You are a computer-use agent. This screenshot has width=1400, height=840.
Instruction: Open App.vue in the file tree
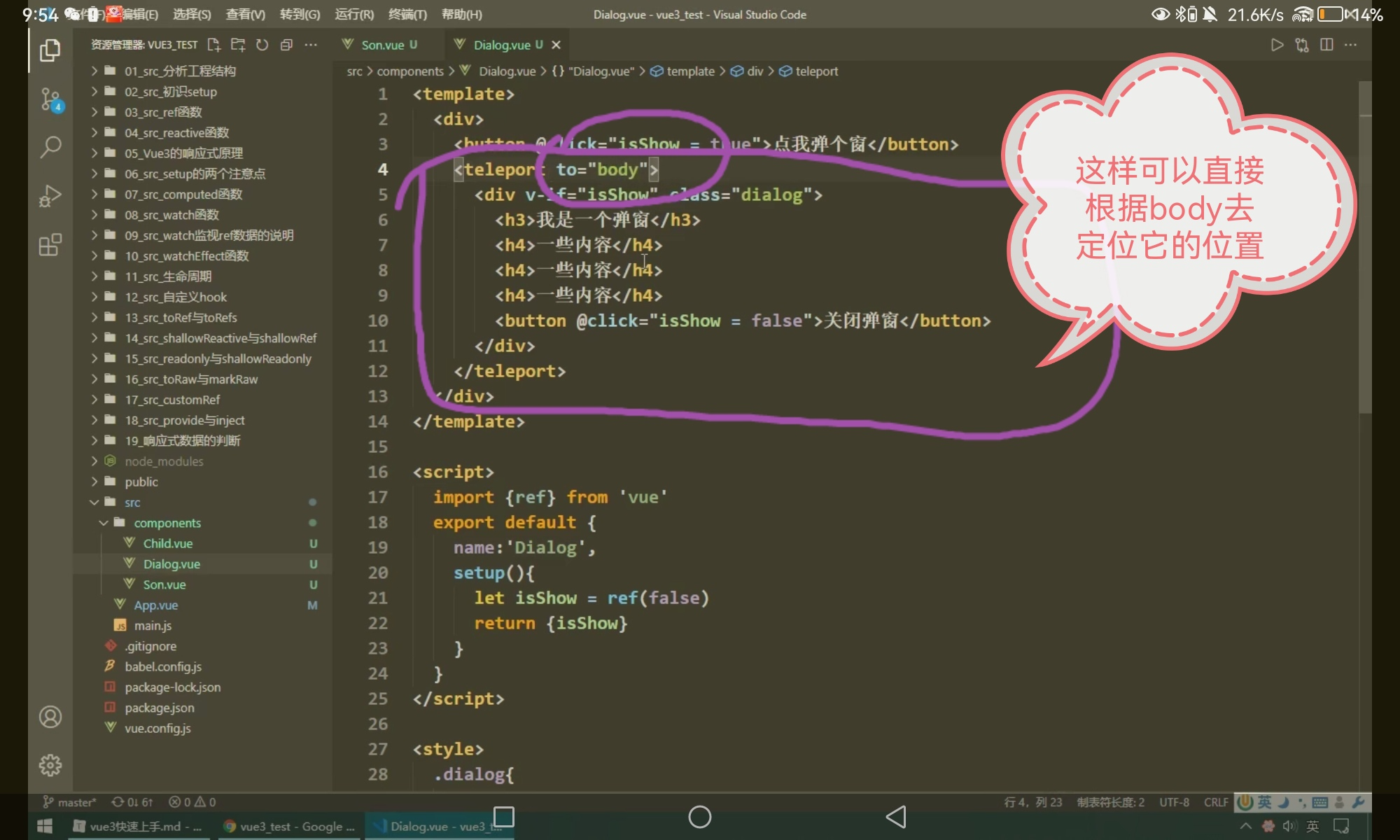[x=155, y=605]
